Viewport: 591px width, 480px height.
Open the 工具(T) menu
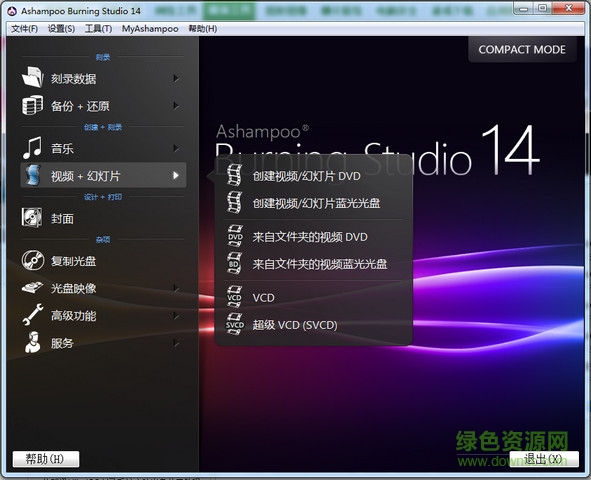point(98,29)
